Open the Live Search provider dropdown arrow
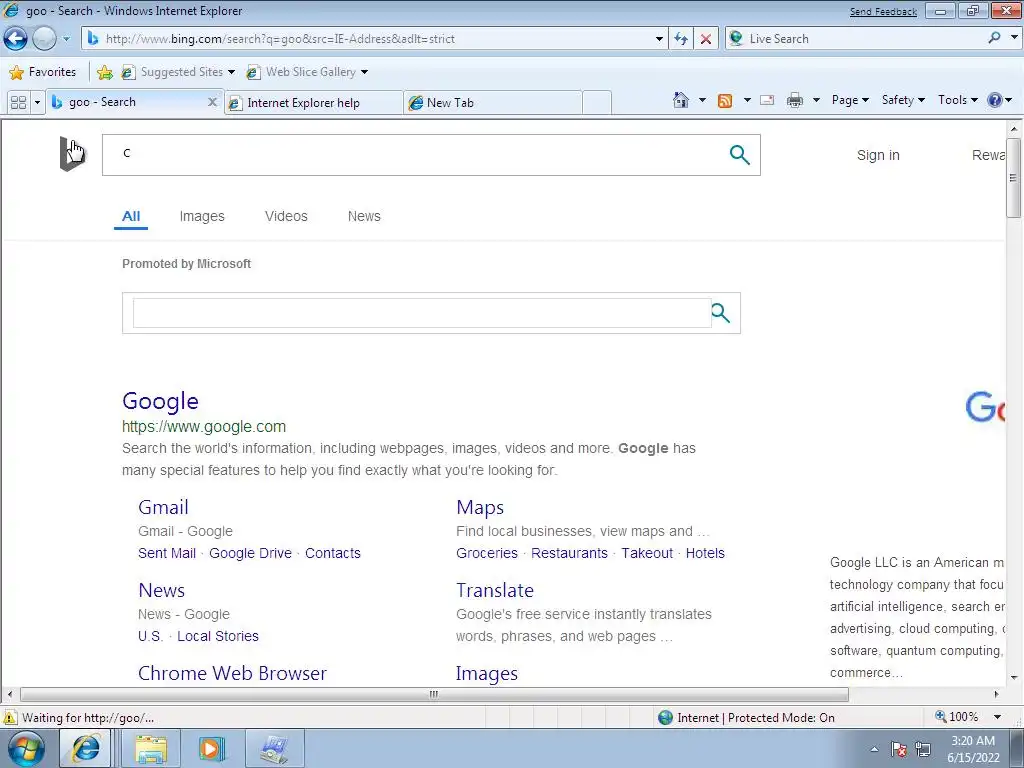The image size is (1024, 768). pos(1014,38)
